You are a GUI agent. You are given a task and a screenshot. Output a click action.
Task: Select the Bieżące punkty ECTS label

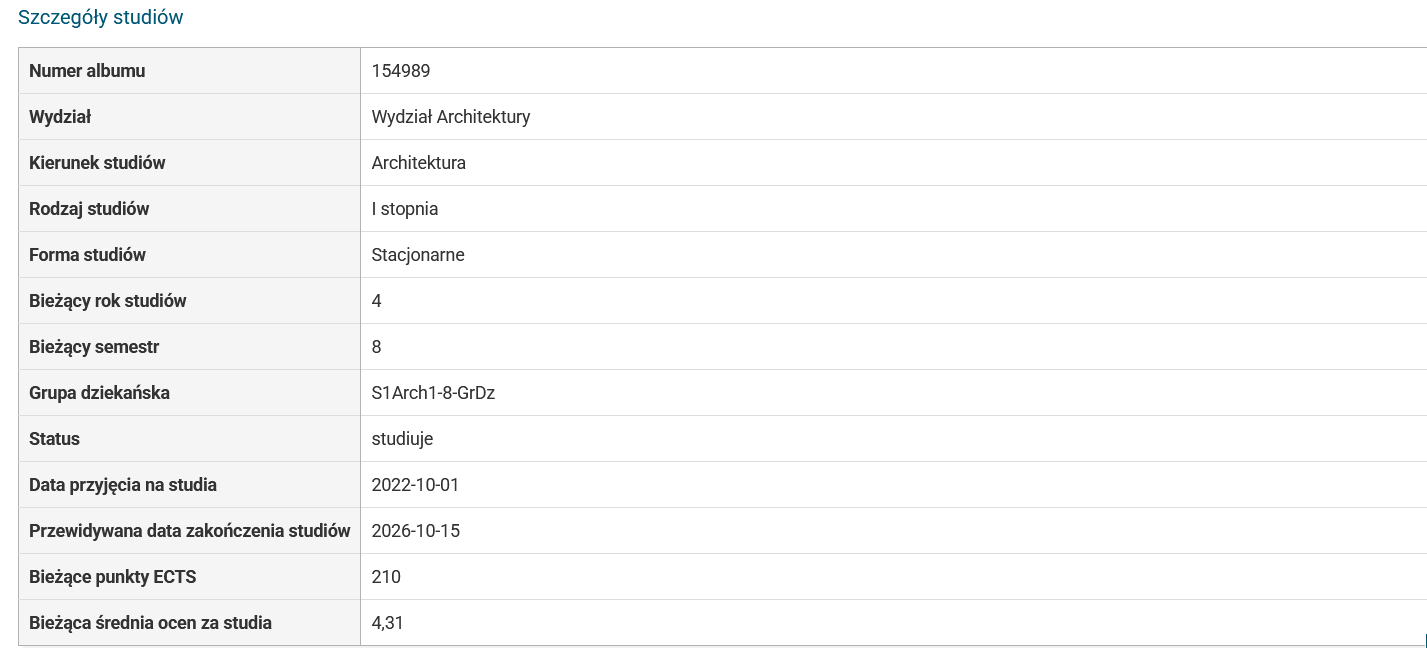[x=112, y=577]
